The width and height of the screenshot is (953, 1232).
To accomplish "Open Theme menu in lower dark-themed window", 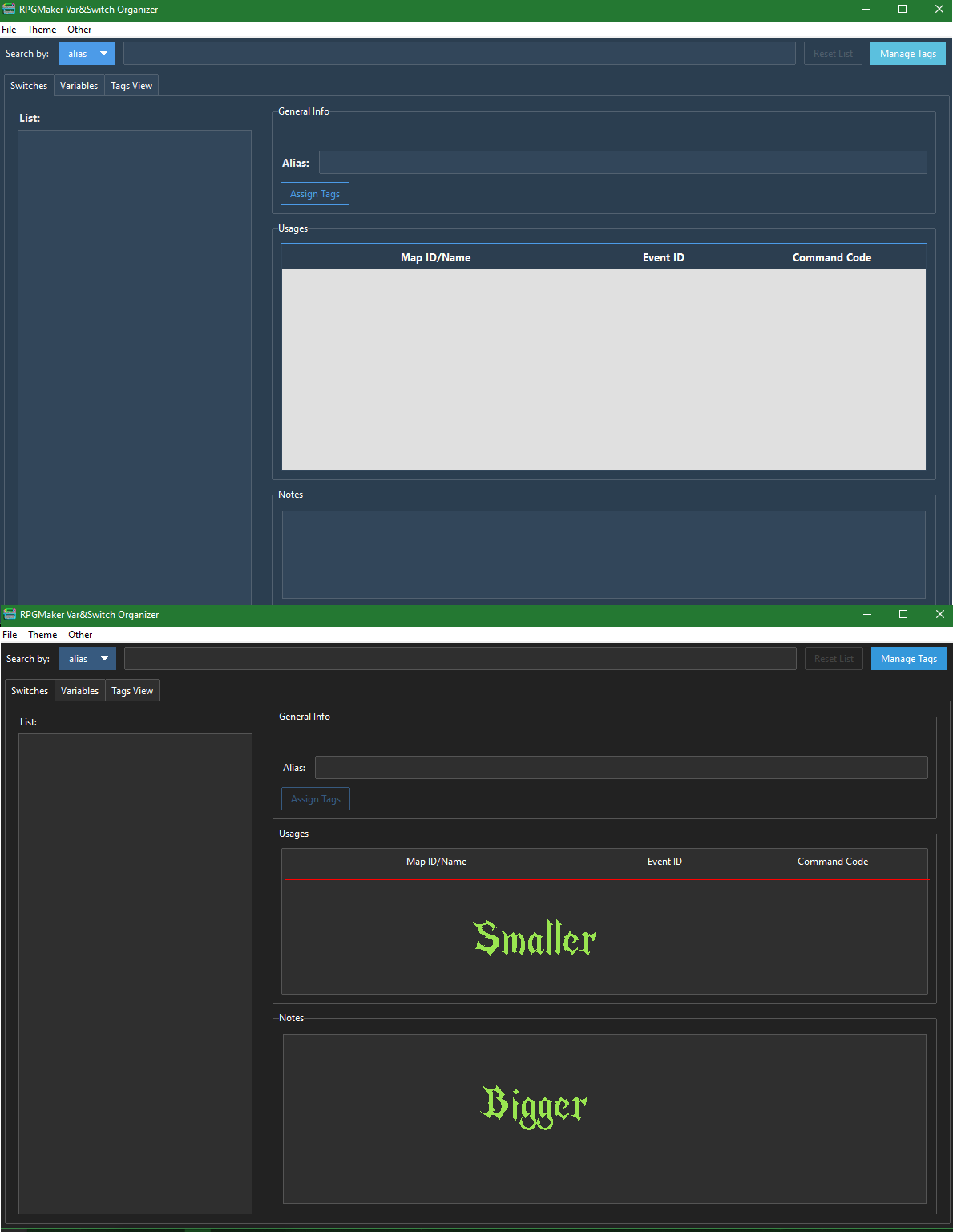I will click(x=42, y=635).
